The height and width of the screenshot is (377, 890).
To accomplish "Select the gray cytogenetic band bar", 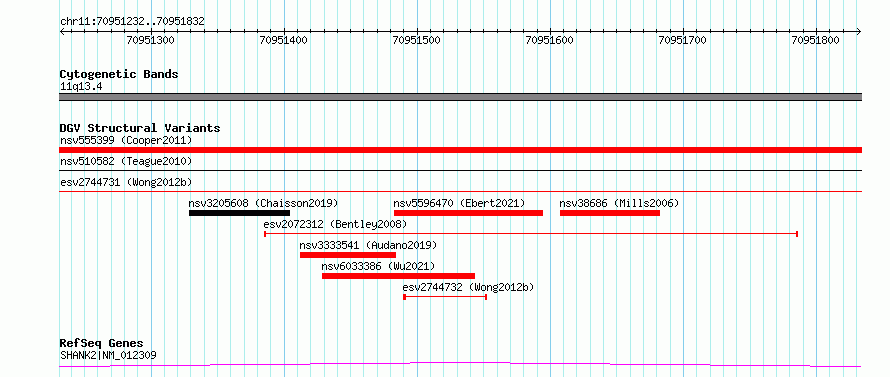I will click(460, 97).
